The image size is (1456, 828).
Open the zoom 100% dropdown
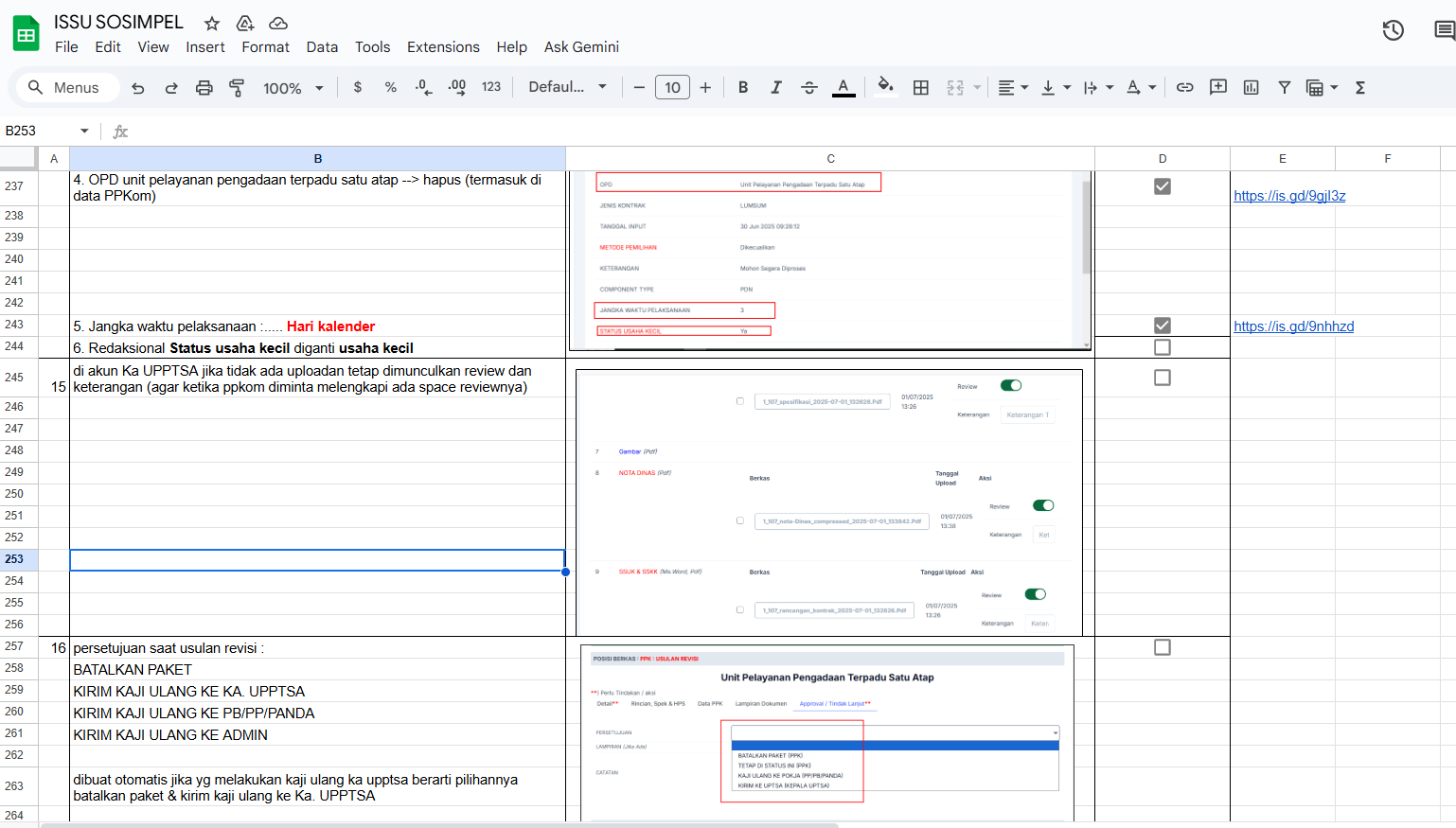[293, 88]
